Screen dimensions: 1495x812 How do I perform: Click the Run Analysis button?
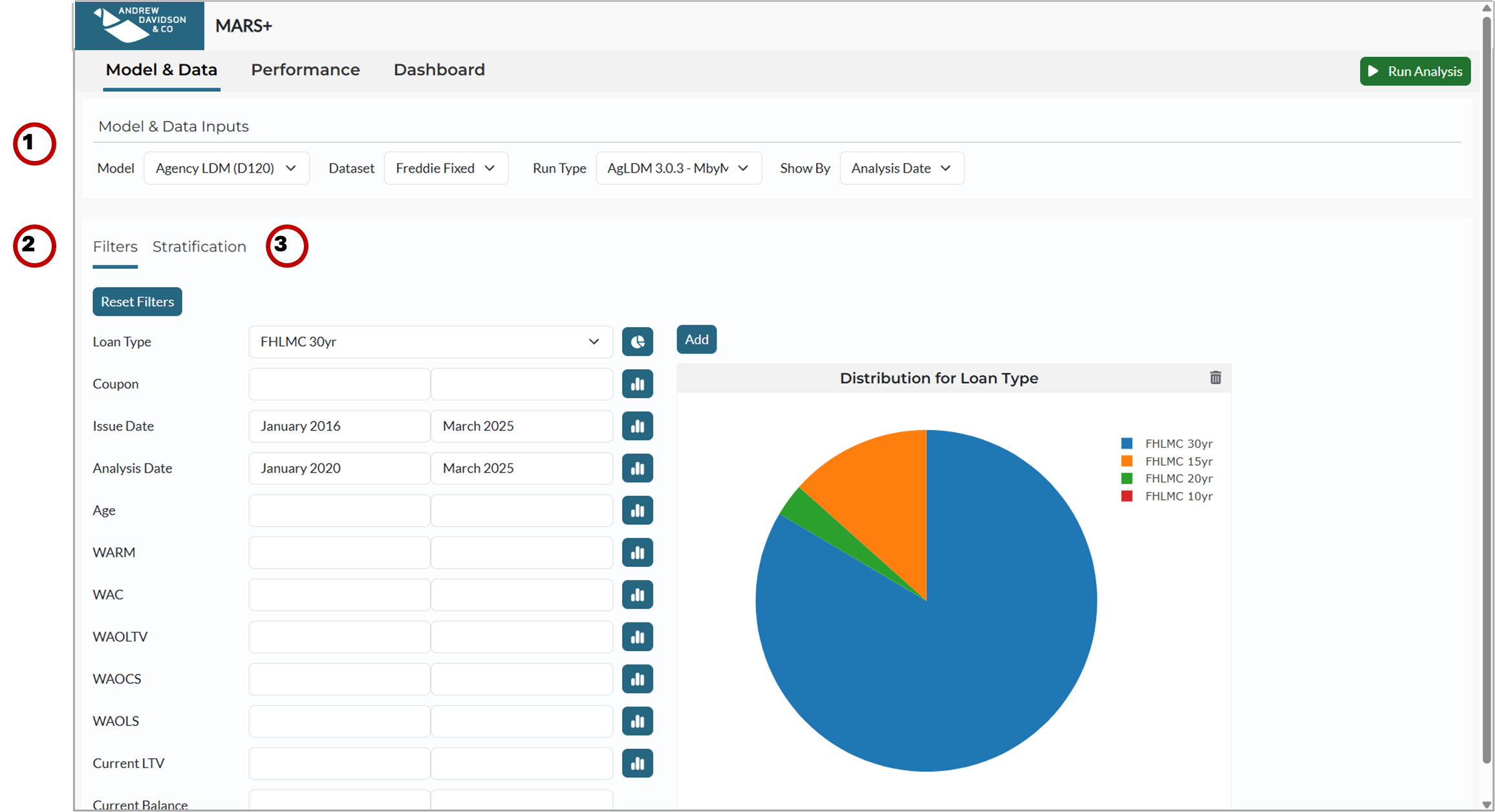pyautogui.click(x=1415, y=71)
